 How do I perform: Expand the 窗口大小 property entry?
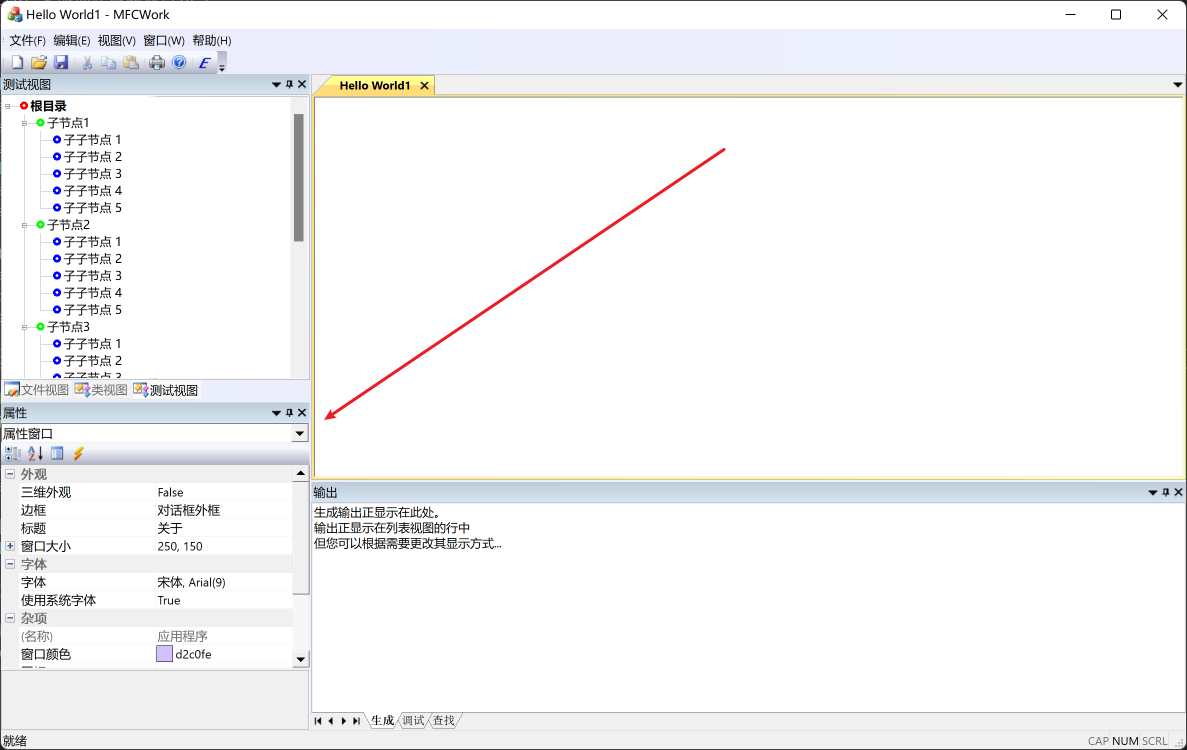click(x=9, y=546)
